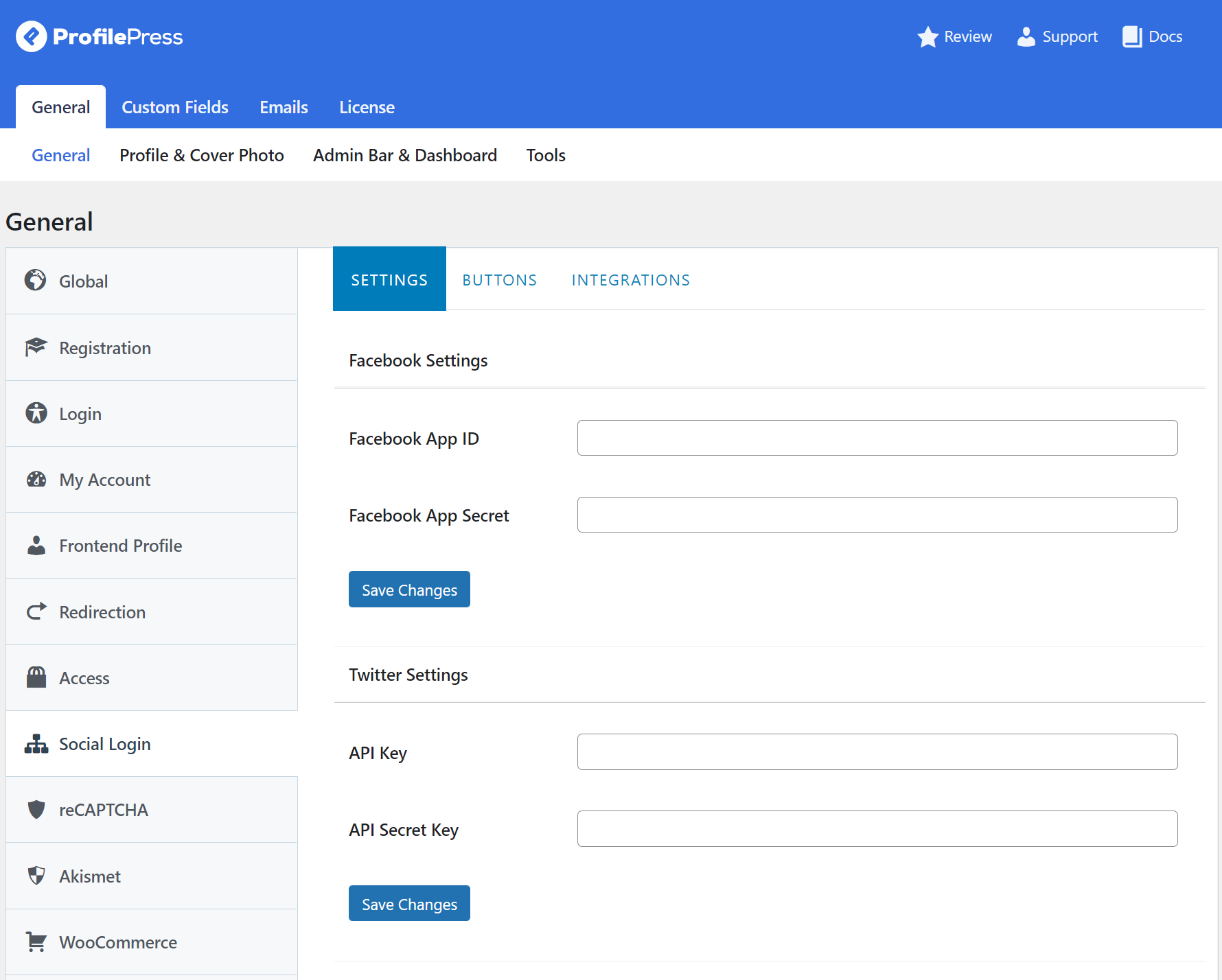This screenshot has width=1222, height=980.
Task: Focus the API Secret Key field
Action: click(877, 829)
